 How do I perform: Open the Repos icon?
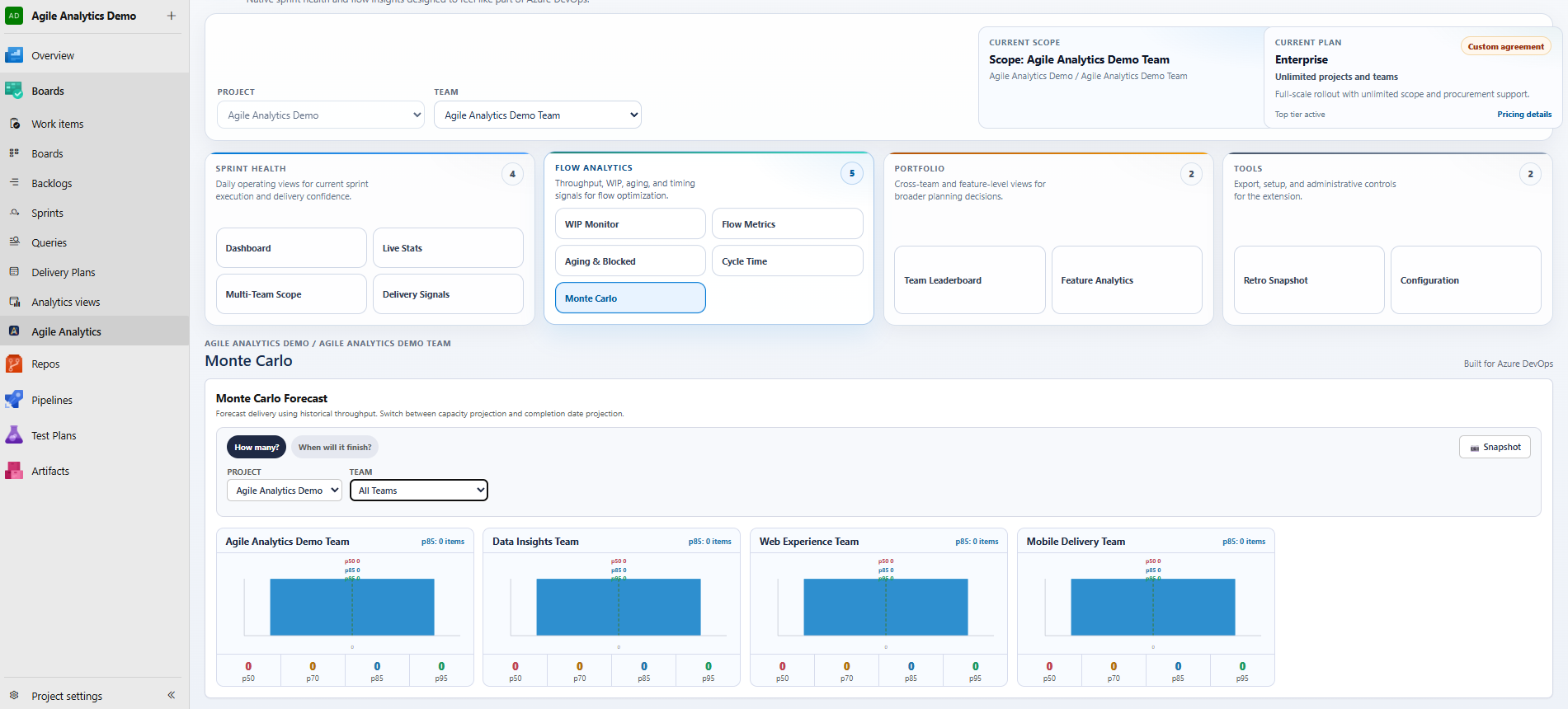[x=14, y=364]
